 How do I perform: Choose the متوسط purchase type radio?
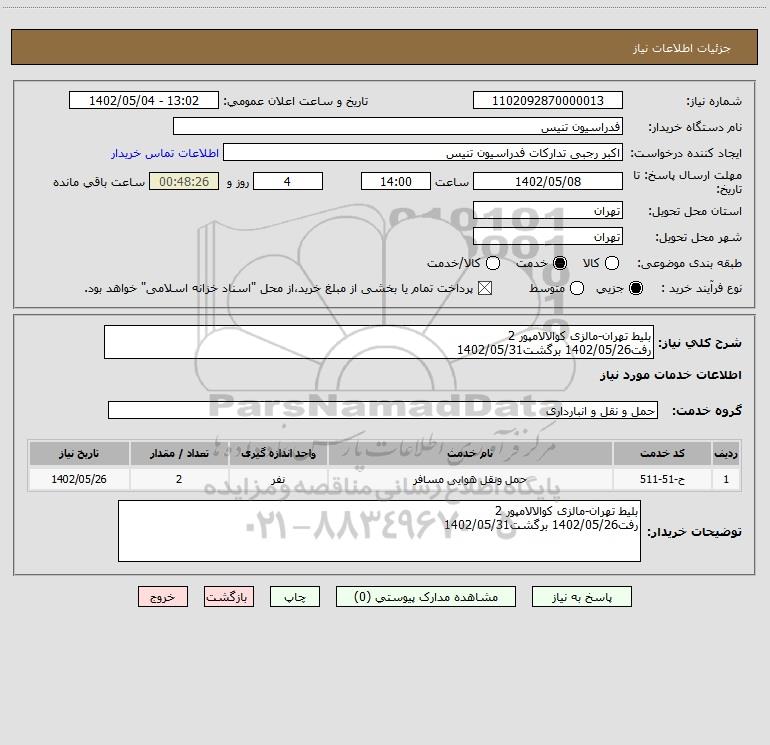577,288
